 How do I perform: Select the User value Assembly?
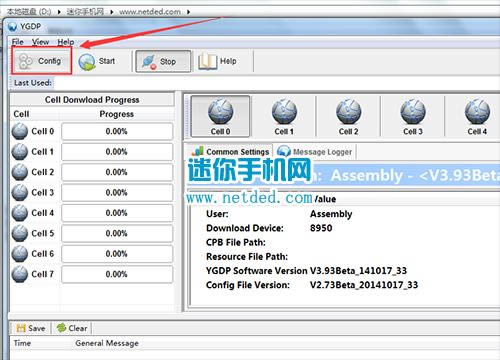coord(331,214)
